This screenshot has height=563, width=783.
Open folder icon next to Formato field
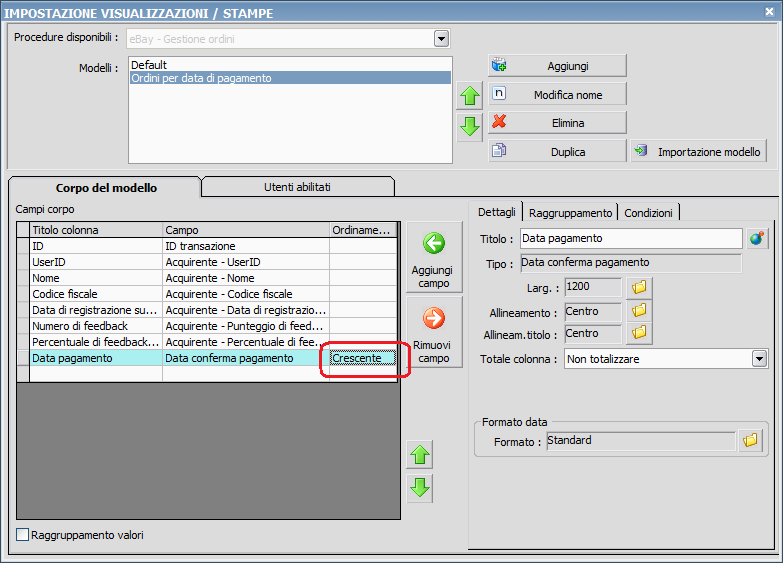pyautogui.click(x=750, y=441)
